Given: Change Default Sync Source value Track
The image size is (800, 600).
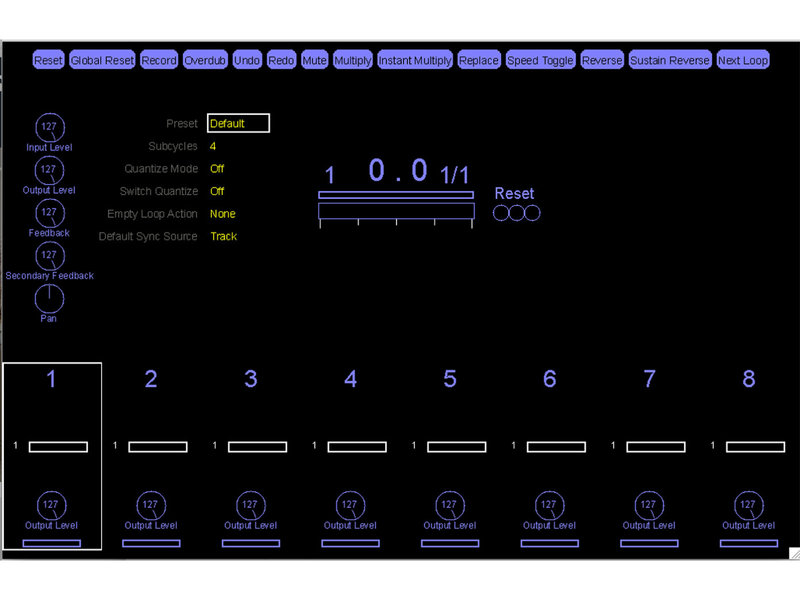Looking at the screenshot, I should tap(223, 237).
